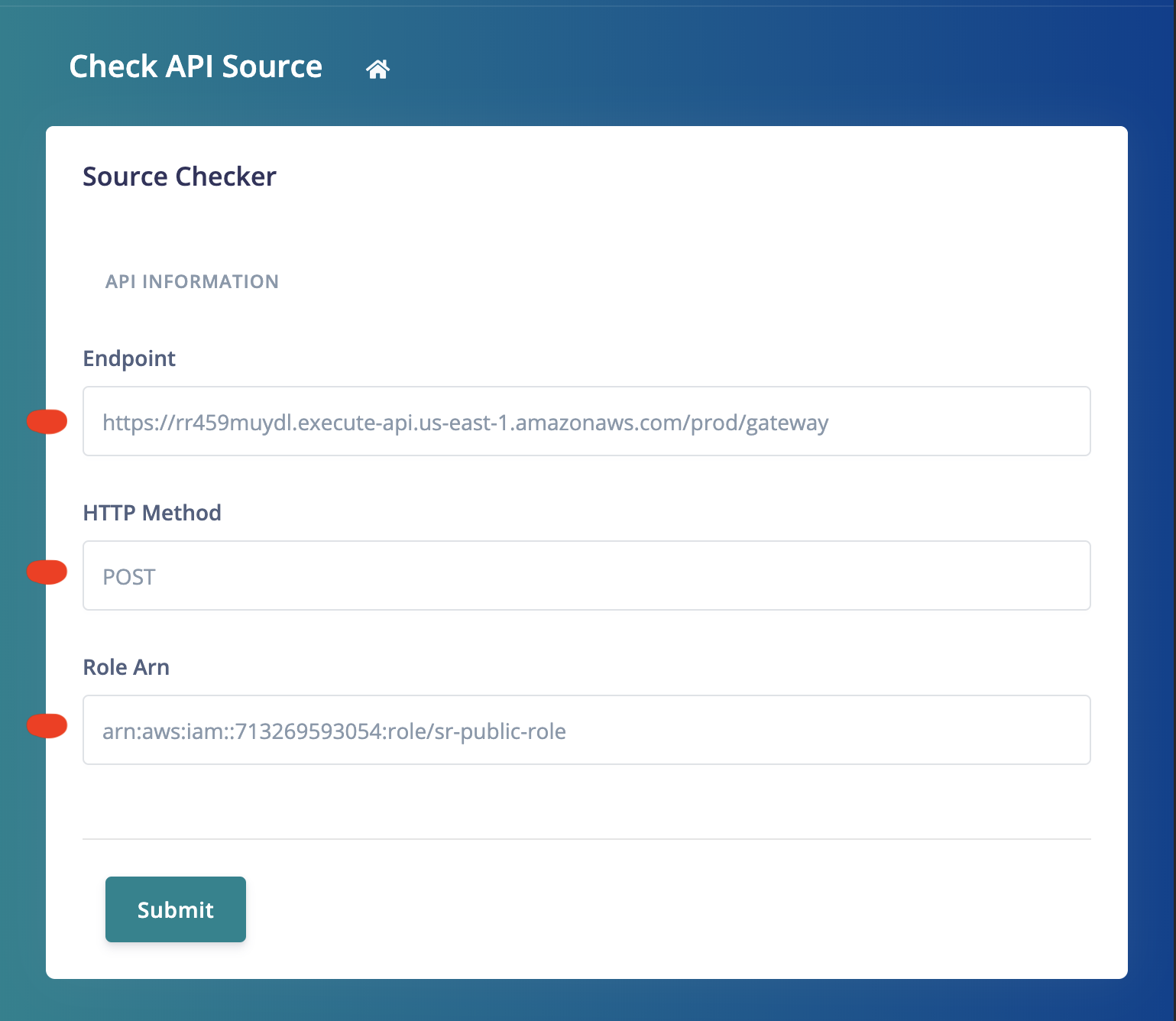
Task: Click the red marker beside HTTP Method field
Action: [47, 572]
